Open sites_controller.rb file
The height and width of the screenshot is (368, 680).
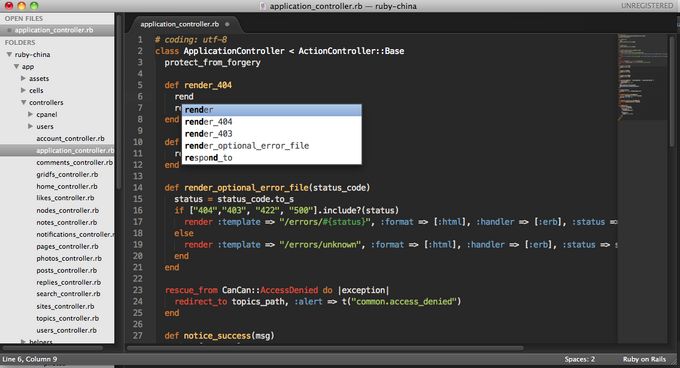tap(65, 306)
